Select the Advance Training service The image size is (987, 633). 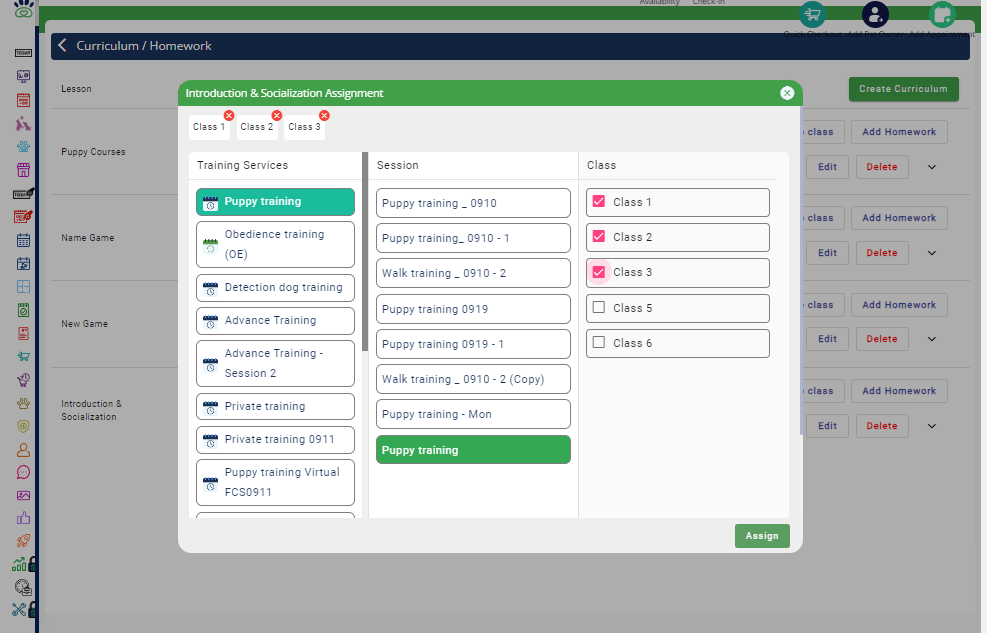275,321
